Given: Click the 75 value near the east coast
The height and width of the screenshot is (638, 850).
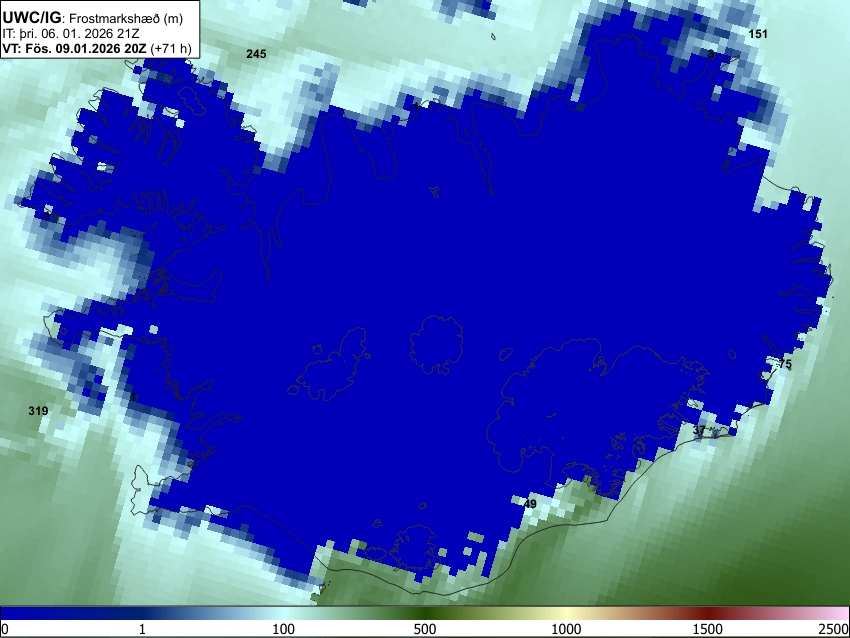Looking at the screenshot, I should (785, 364).
